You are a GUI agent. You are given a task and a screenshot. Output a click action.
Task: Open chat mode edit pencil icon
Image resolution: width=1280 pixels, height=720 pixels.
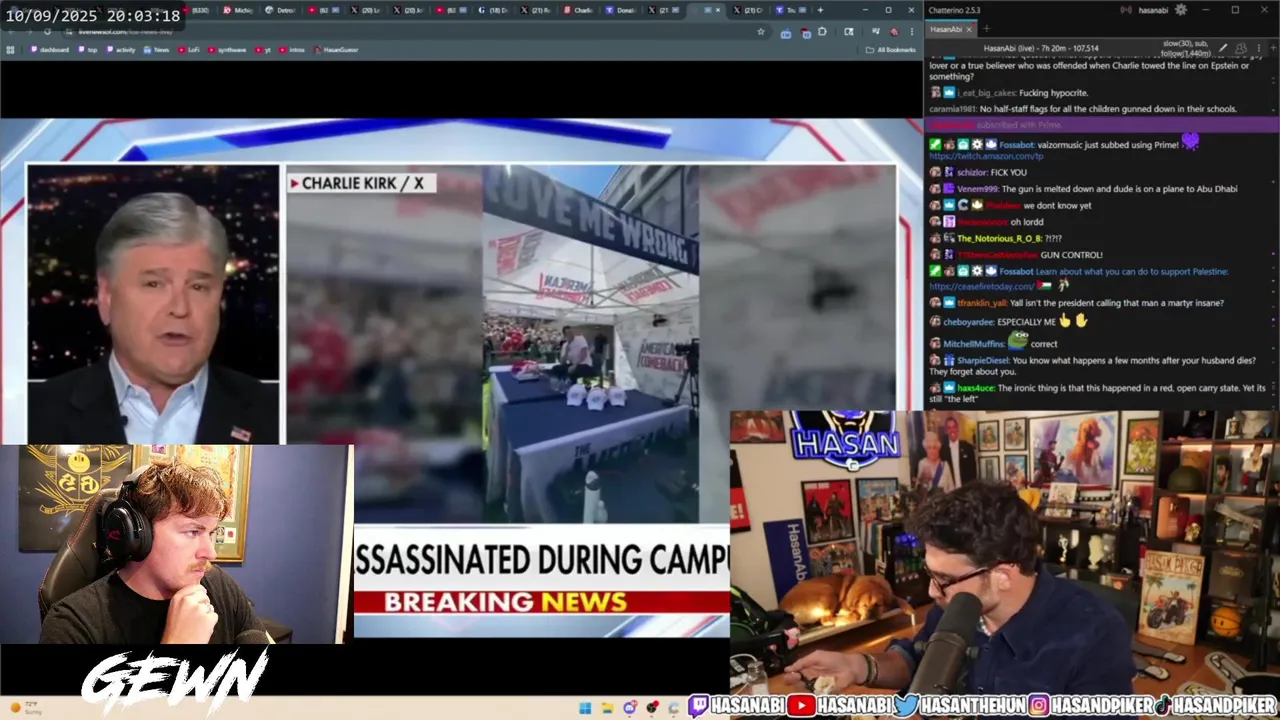pos(1223,48)
